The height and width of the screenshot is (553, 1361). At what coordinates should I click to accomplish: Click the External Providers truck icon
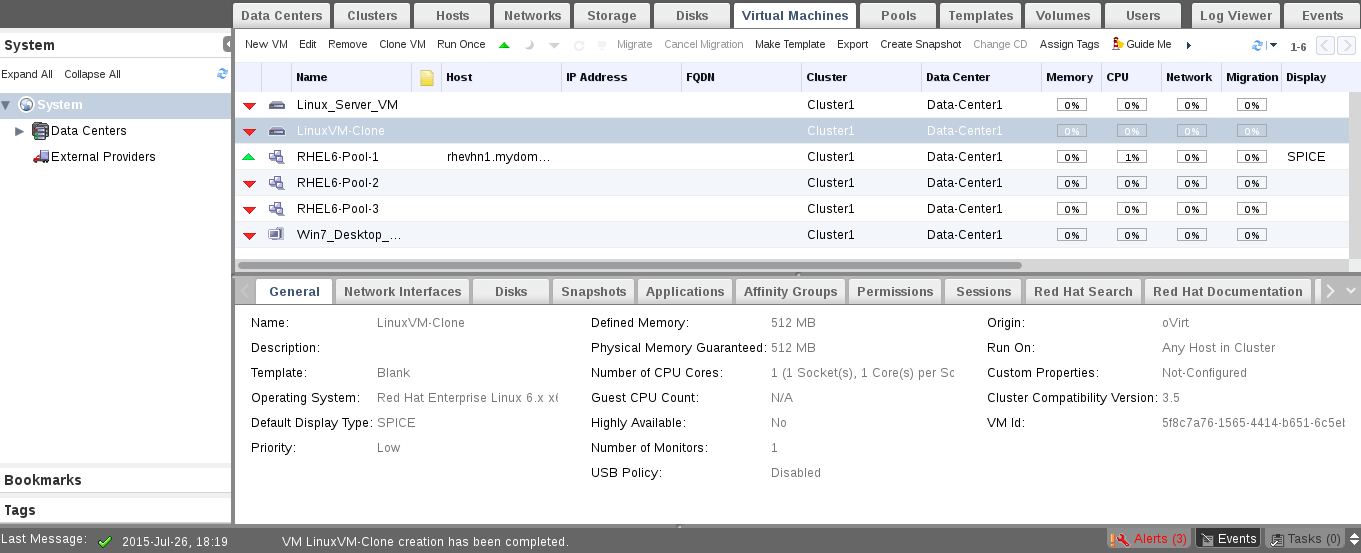pyautogui.click(x=41, y=157)
